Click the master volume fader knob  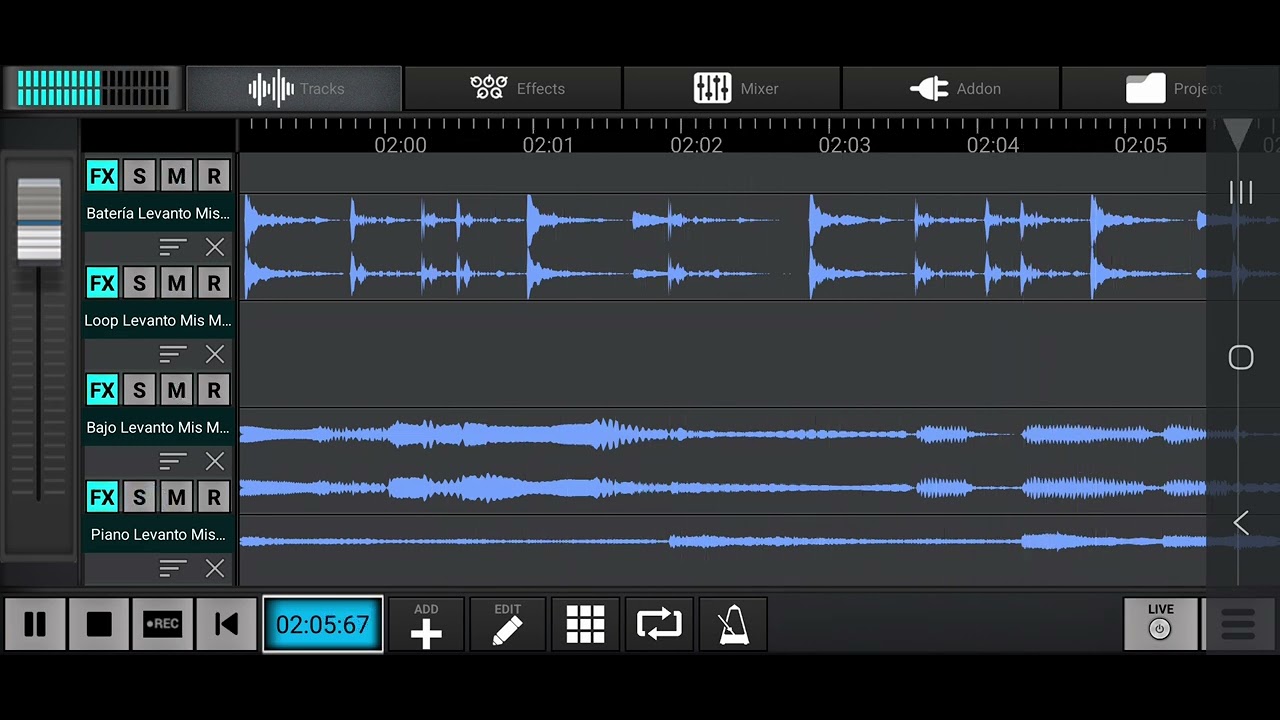tap(39, 219)
